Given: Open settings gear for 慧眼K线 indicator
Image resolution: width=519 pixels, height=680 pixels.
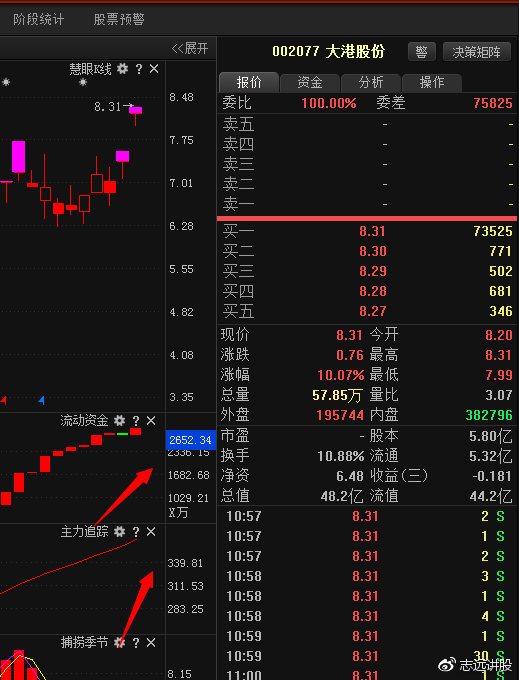Looking at the screenshot, I should pos(123,69).
